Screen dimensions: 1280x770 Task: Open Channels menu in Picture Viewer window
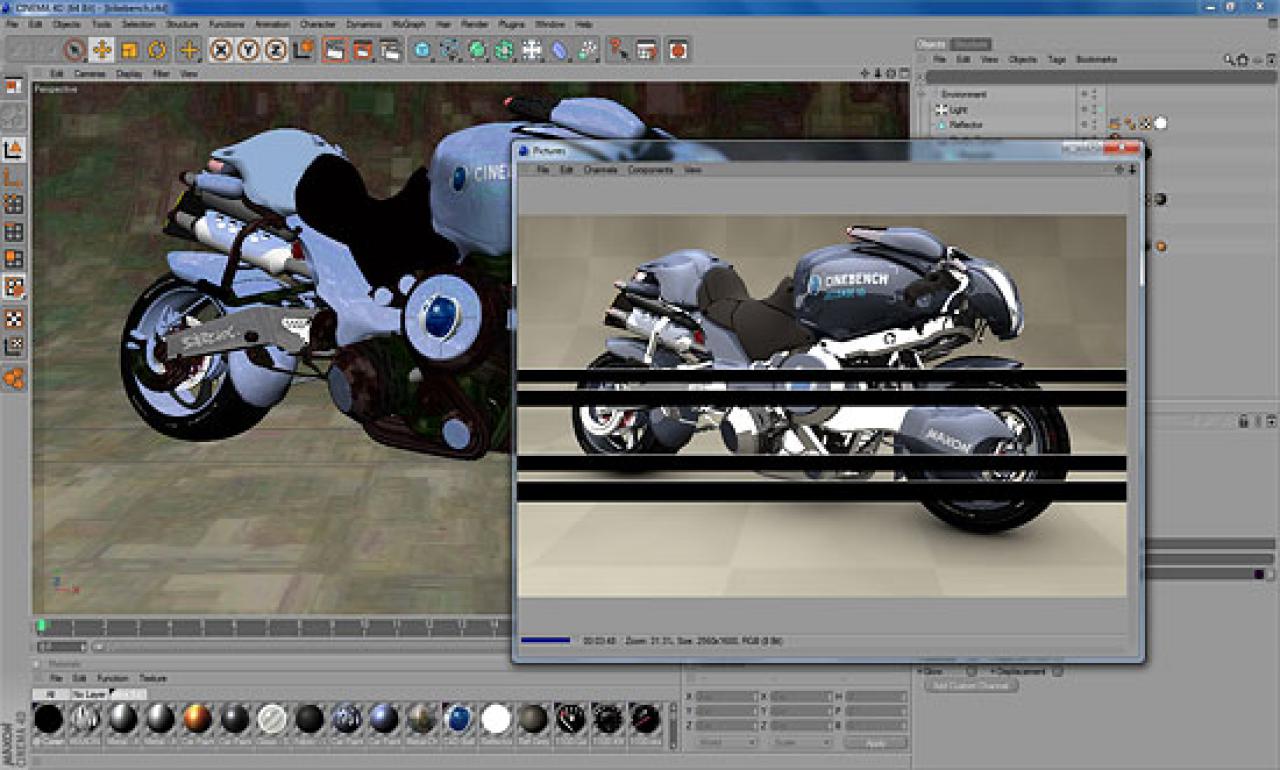[601, 170]
